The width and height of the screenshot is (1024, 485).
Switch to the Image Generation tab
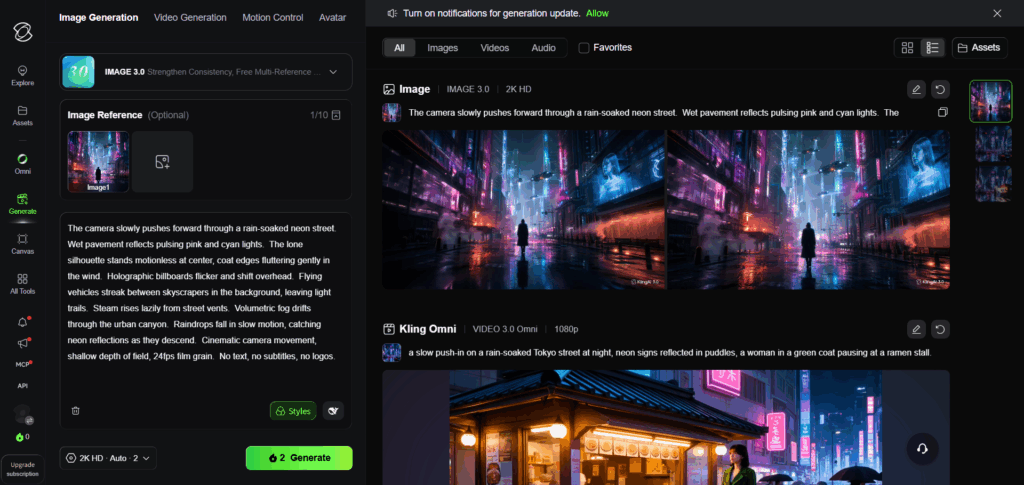[99, 18]
